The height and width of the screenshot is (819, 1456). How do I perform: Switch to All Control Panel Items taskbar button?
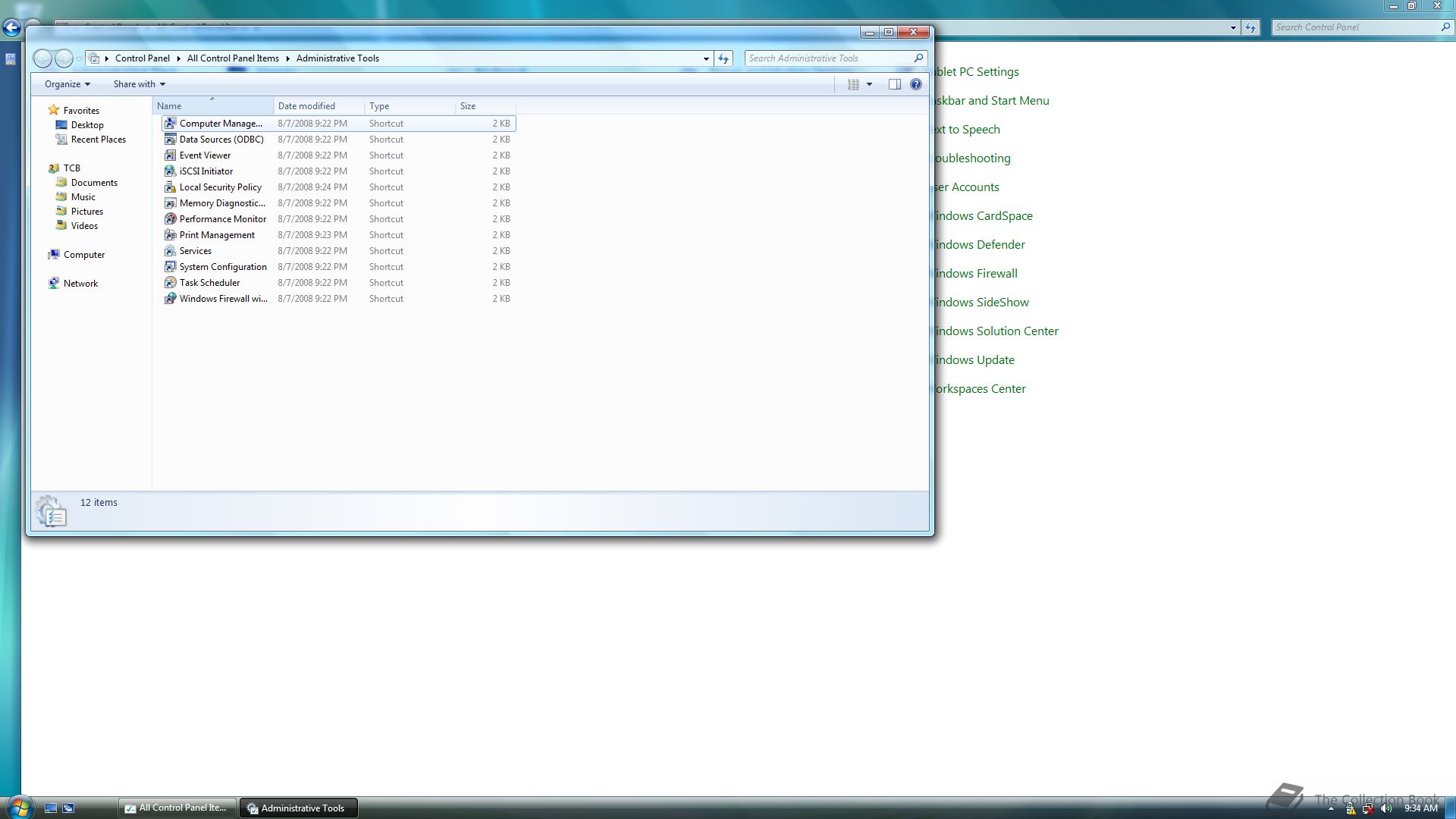[x=177, y=808]
